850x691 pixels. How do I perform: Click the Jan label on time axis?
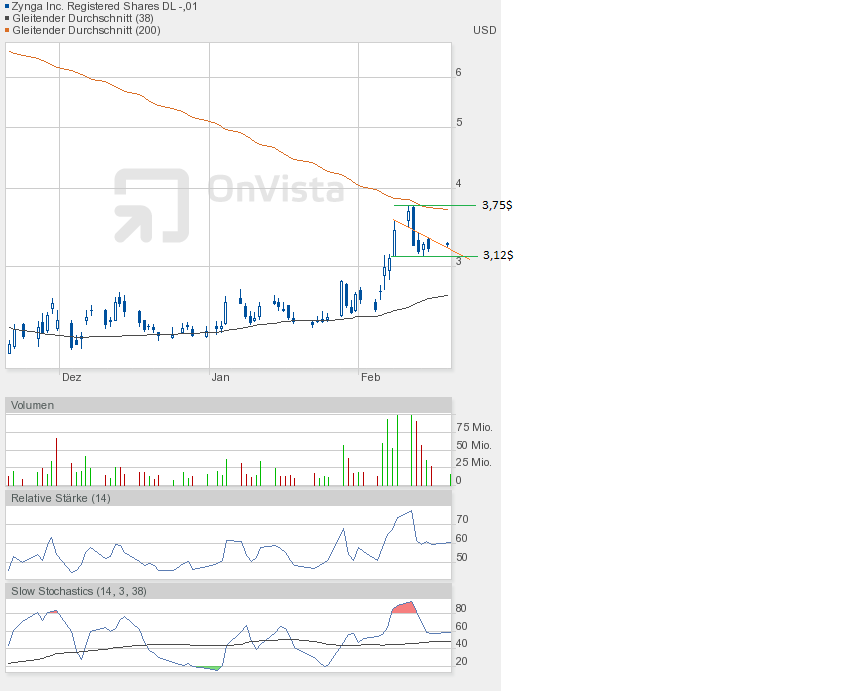(221, 377)
